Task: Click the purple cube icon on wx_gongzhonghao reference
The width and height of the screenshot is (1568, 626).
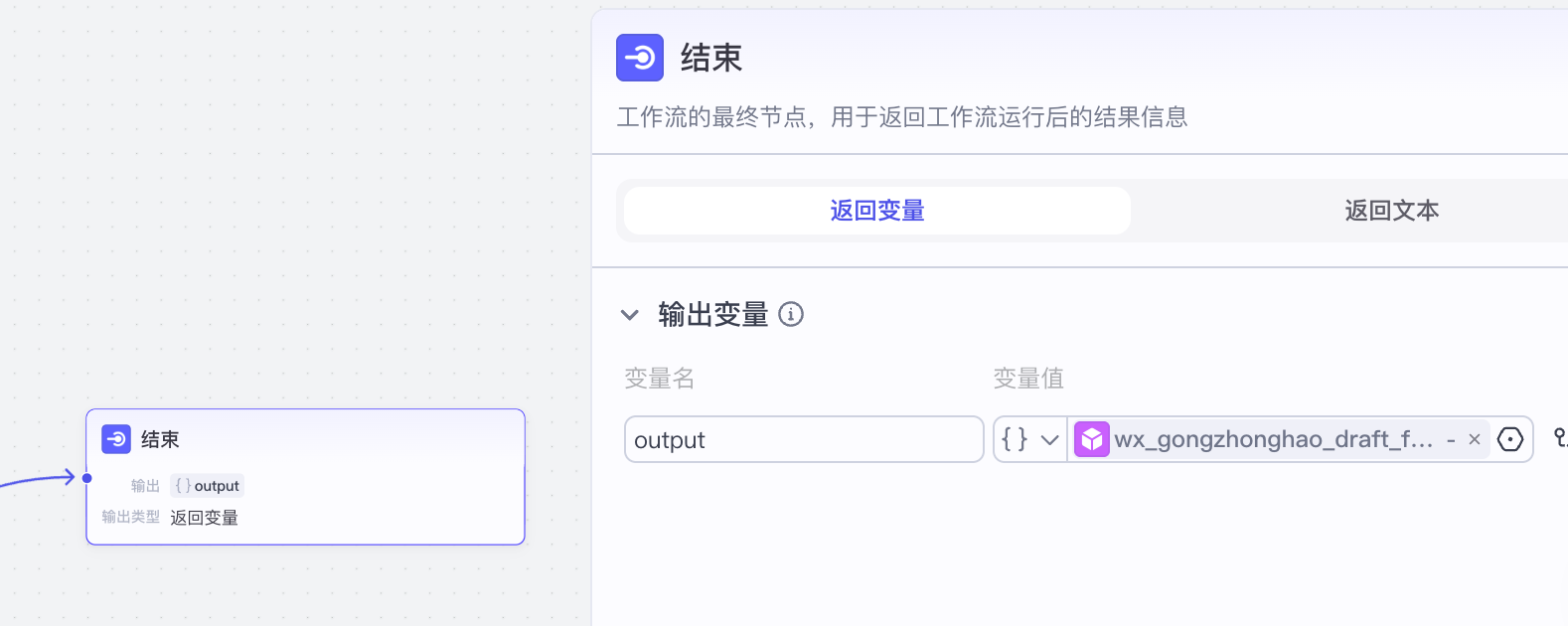Action: (1092, 438)
